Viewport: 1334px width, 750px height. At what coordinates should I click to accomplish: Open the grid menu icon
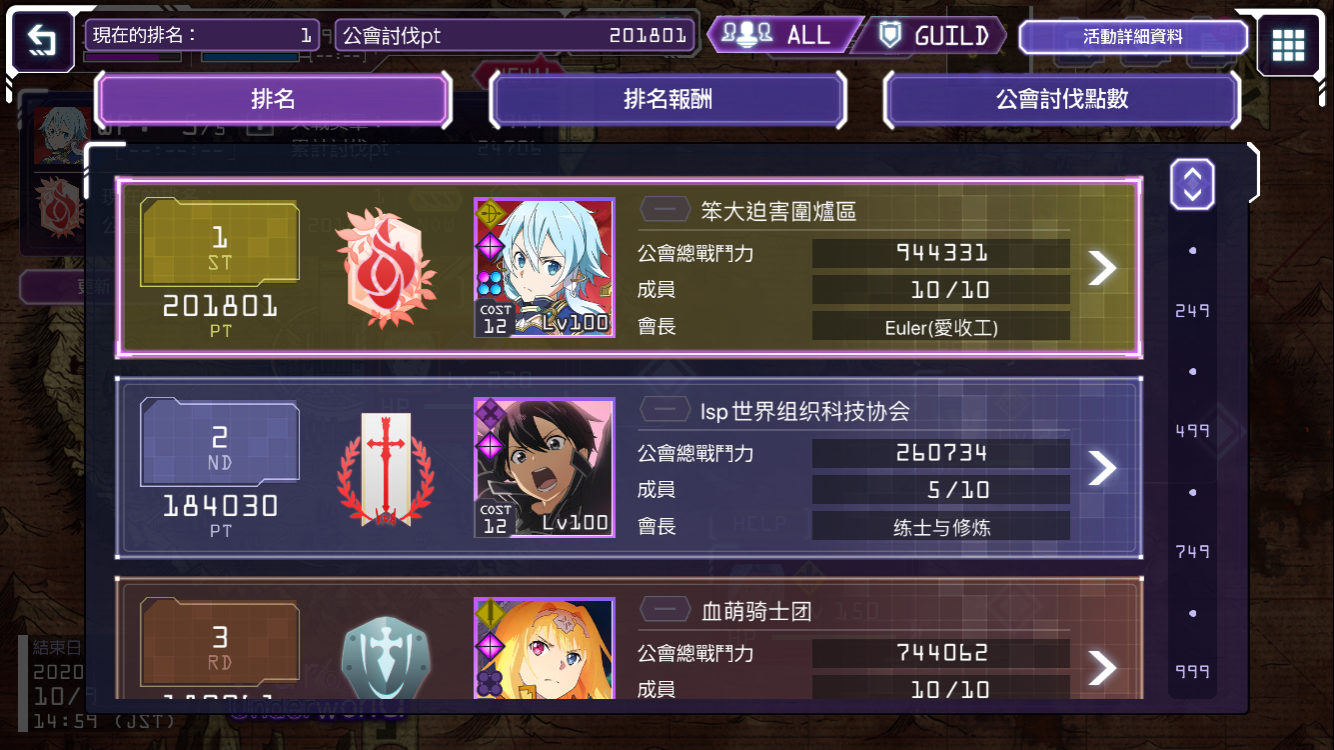(1288, 45)
